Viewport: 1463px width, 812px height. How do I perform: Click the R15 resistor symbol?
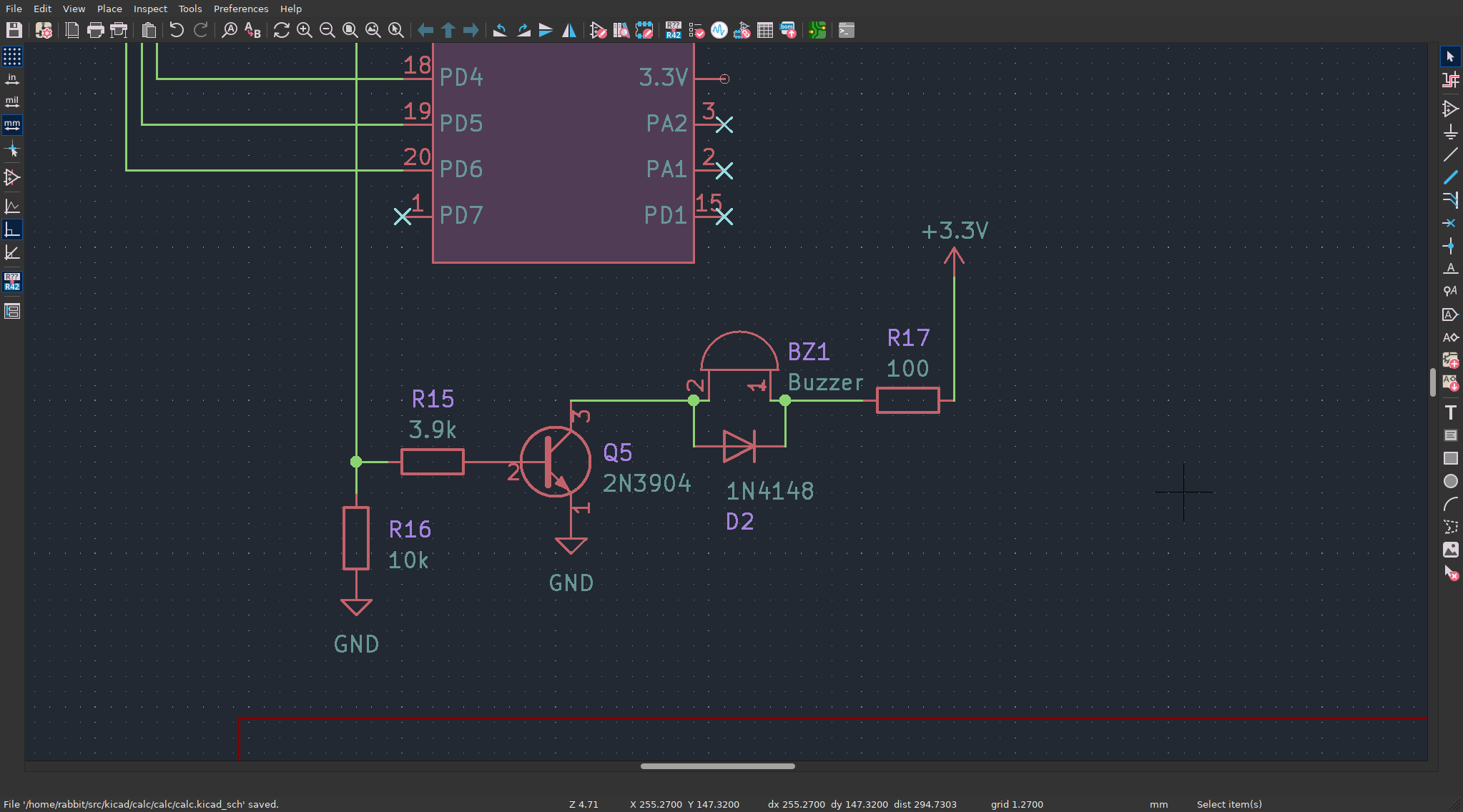(x=432, y=462)
